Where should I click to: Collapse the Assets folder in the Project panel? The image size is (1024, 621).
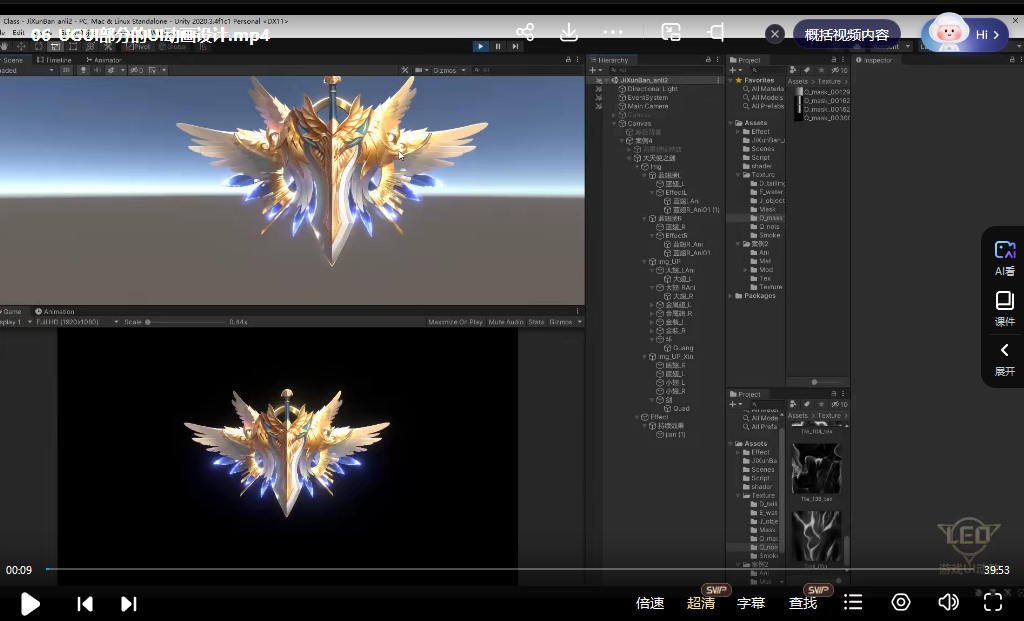click(731, 123)
